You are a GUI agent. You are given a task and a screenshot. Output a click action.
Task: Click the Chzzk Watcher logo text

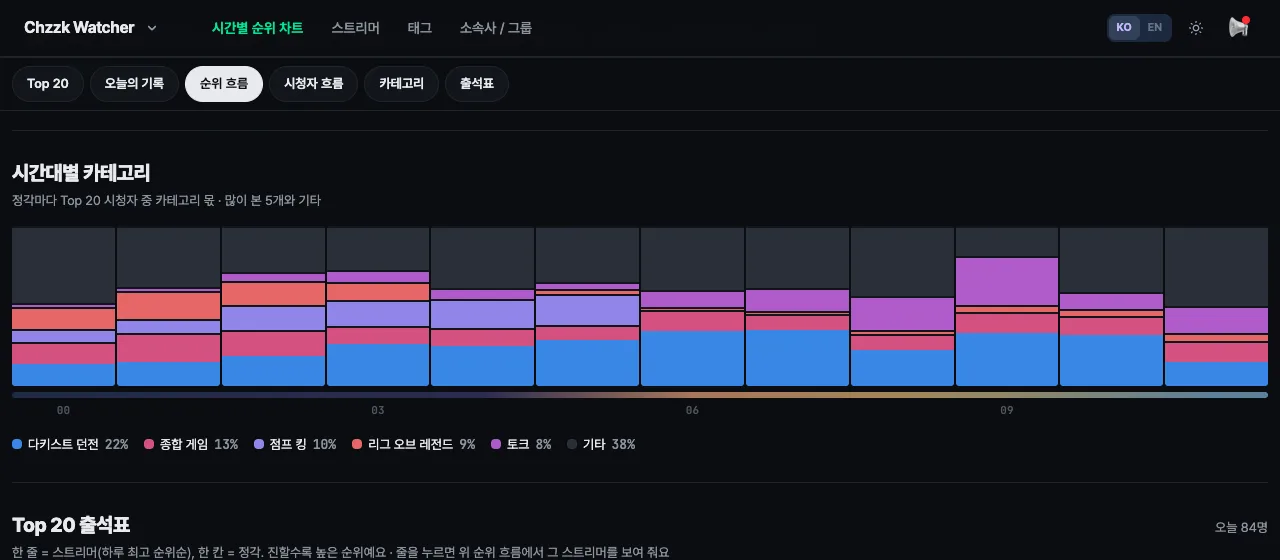pos(79,28)
